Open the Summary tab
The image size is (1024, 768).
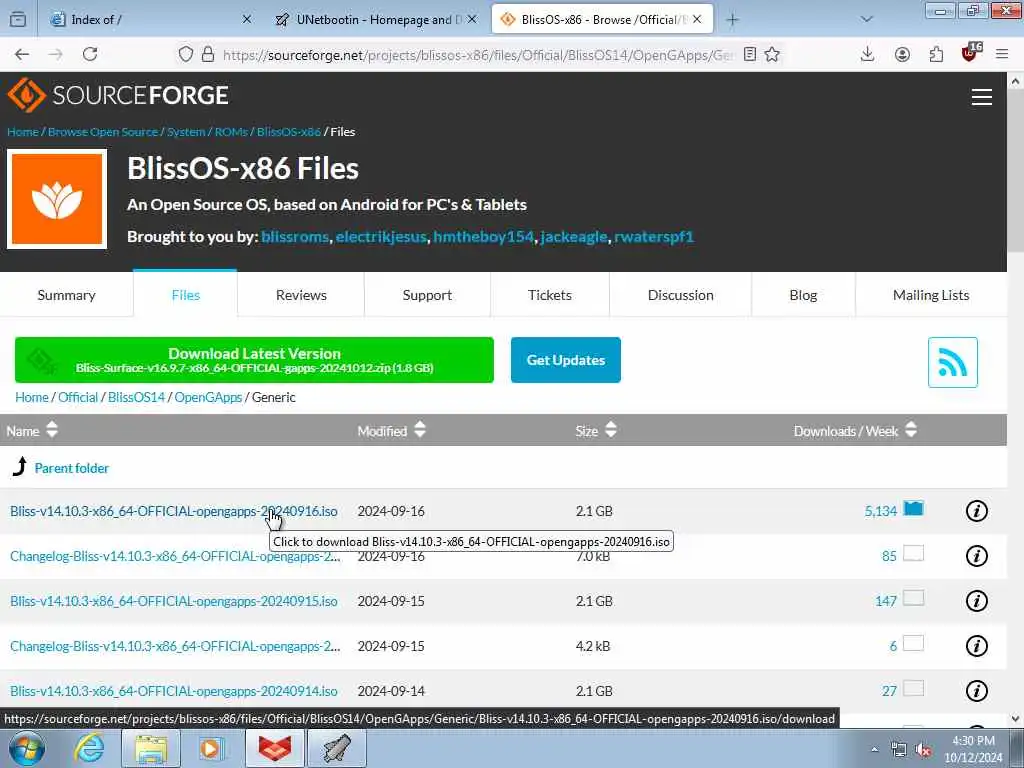pos(67,295)
